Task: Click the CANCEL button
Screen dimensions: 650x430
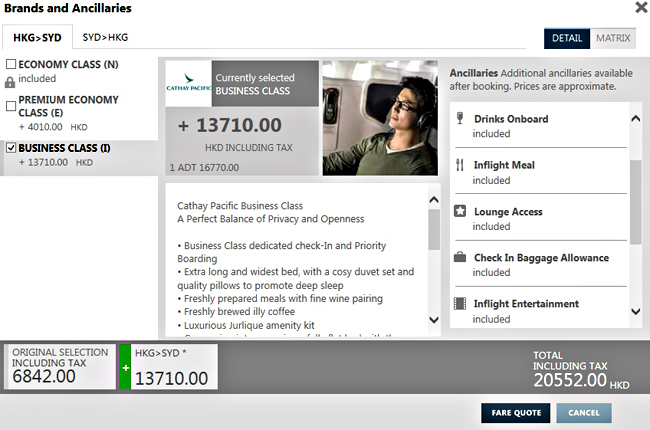Action: [584, 413]
